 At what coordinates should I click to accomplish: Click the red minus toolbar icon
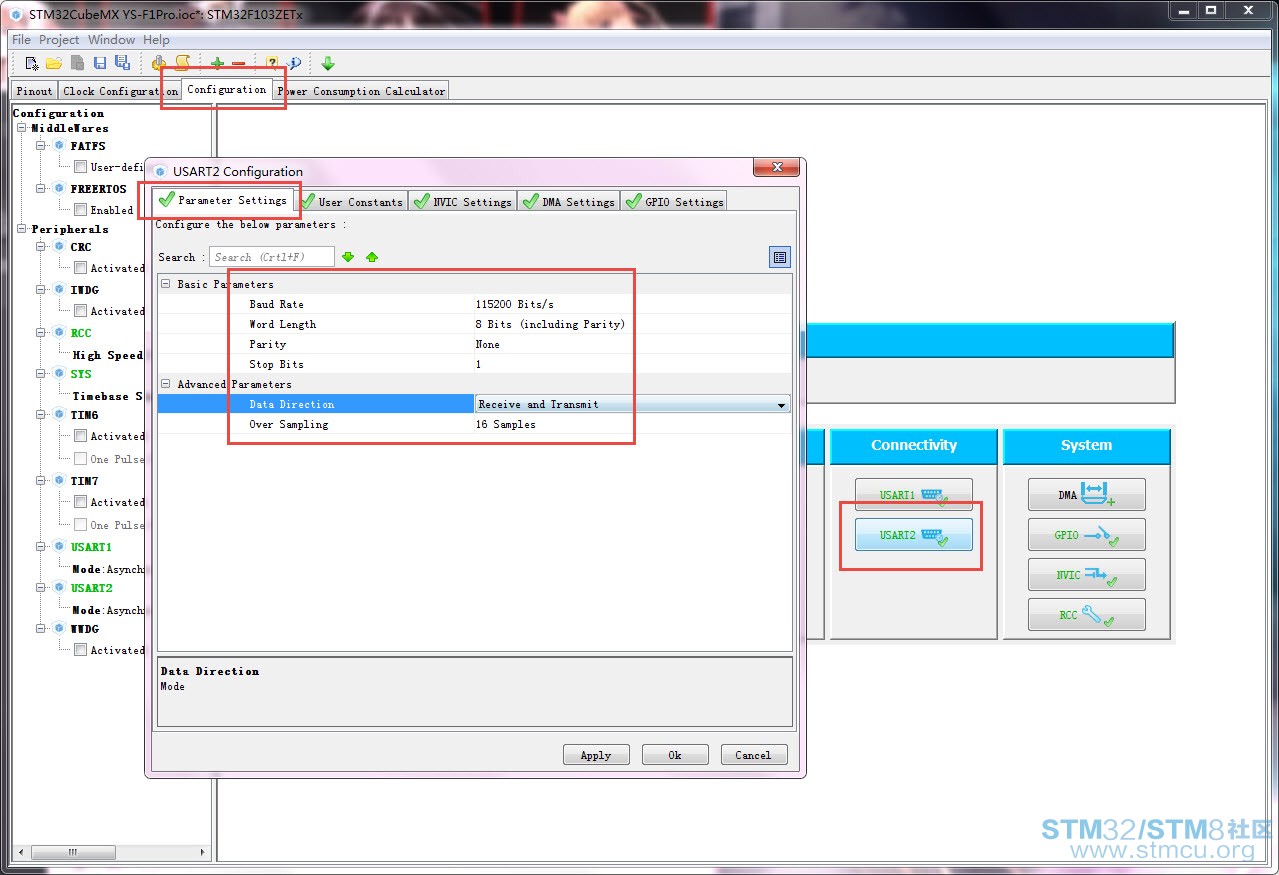point(238,64)
